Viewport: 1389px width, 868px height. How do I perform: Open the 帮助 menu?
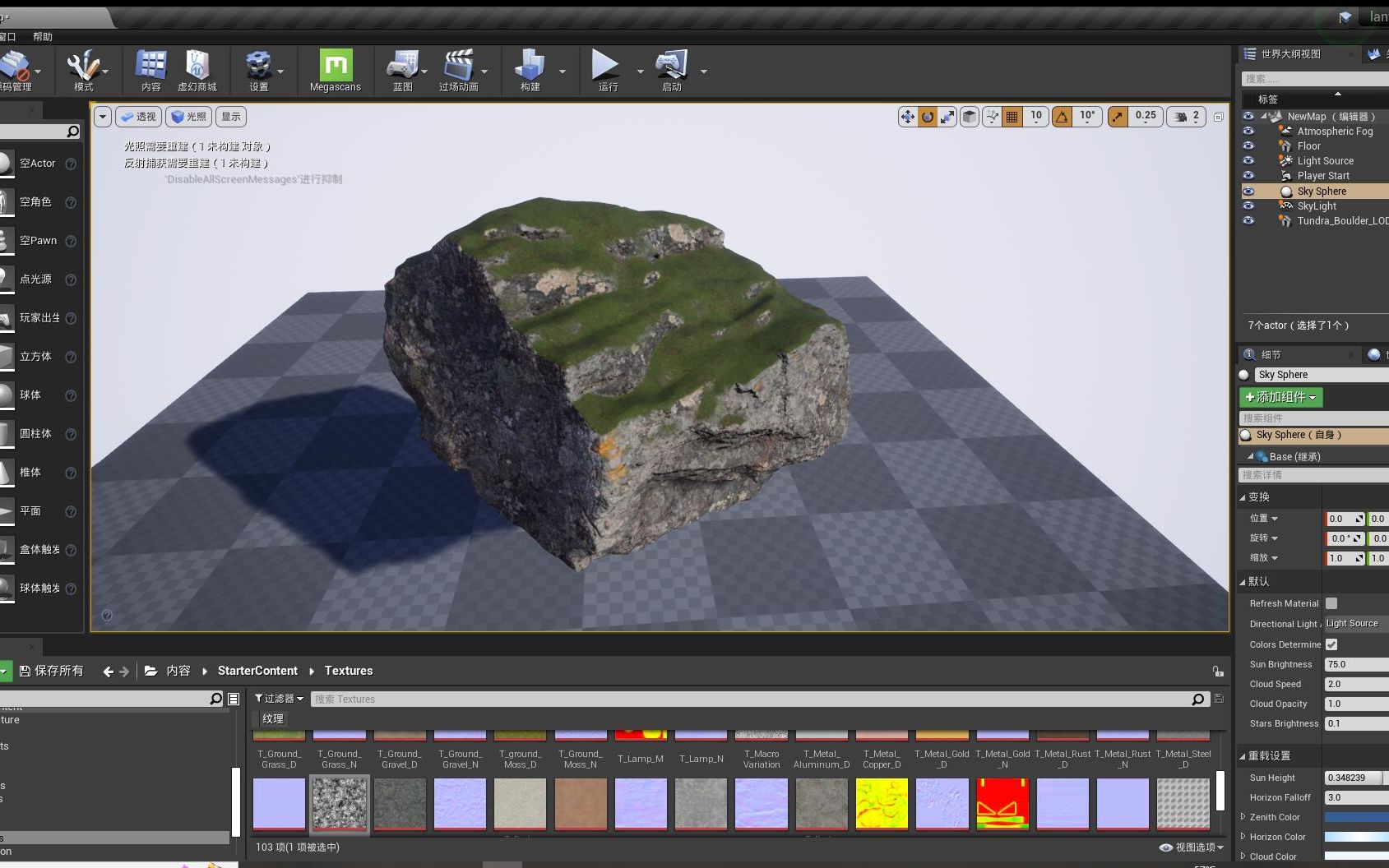pyautogui.click(x=44, y=36)
